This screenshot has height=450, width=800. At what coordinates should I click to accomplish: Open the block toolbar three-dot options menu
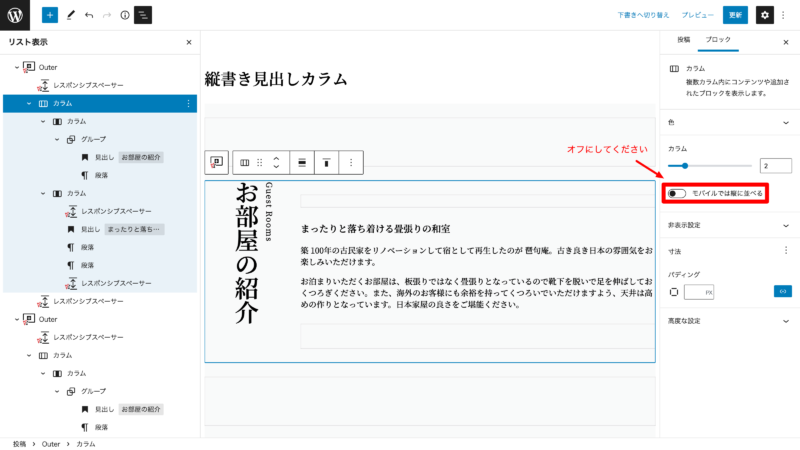click(x=350, y=162)
